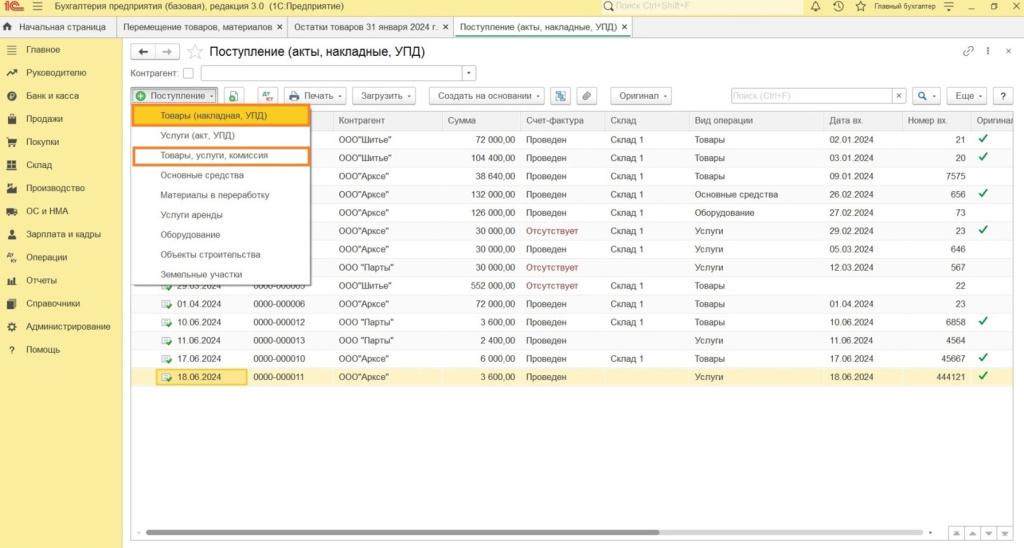This screenshot has width=1024, height=548.
Task: Collapse the Поступление dropdown button
Action: pos(174,96)
